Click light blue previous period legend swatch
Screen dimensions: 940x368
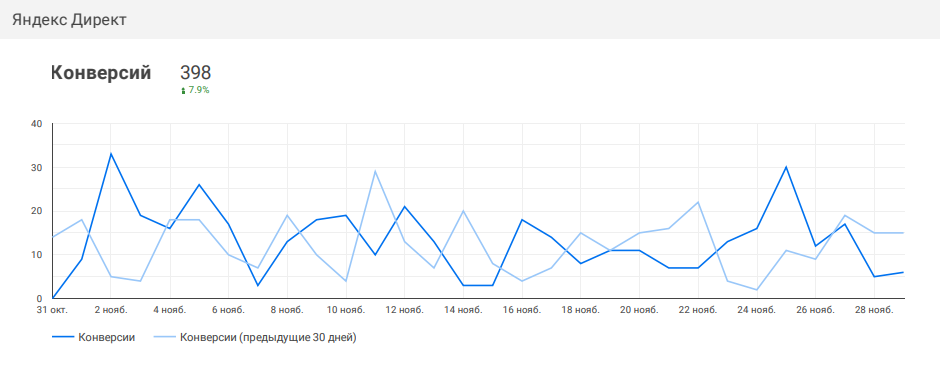164,338
